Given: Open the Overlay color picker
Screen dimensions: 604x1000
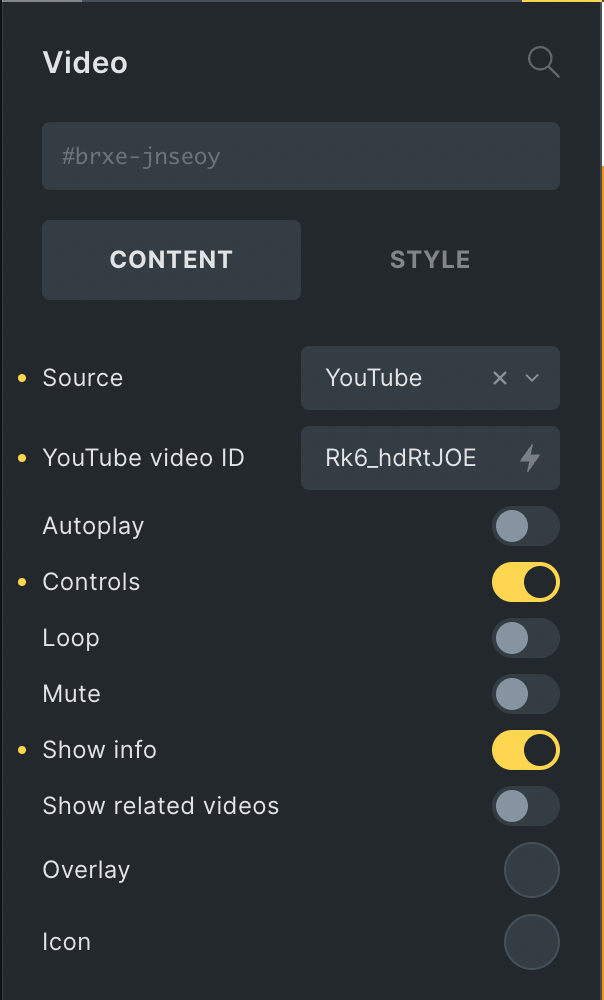Looking at the screenshot, I should 531,870.
